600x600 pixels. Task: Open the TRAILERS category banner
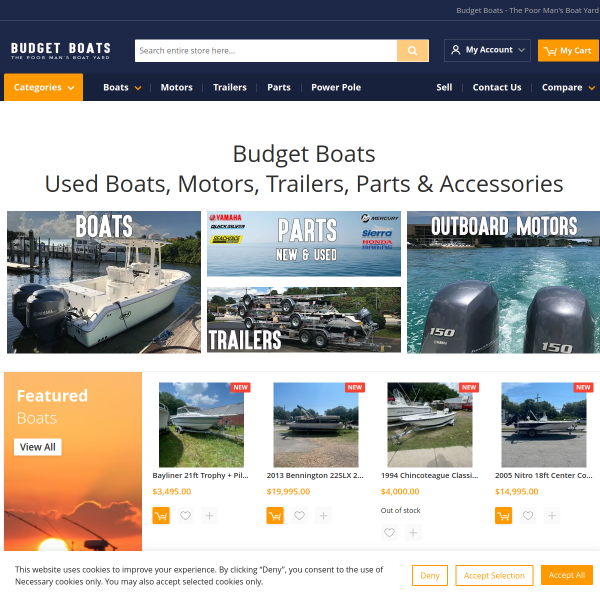point(304,320)
